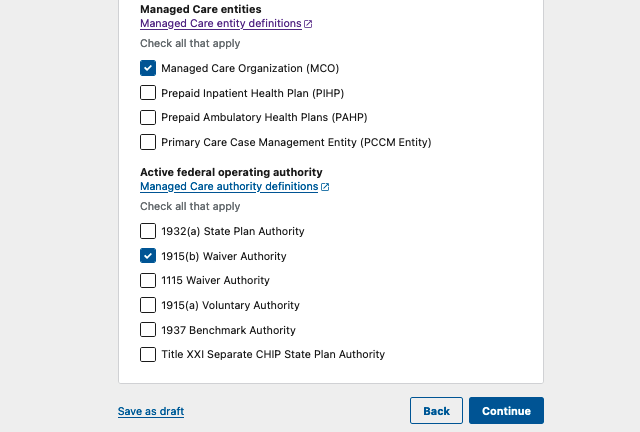Image resolution: width=640 pixels, height=432 pixels.
Task: Select Primary Care Case Management Entity checkbox
Action: tap(148, 142)
